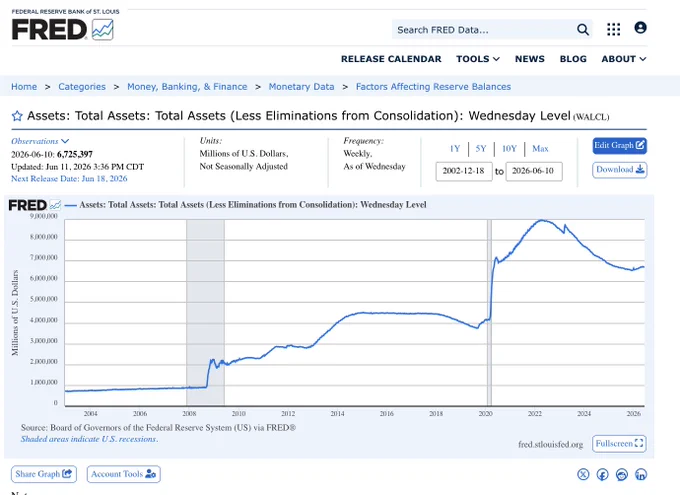Click the start date field 2002-12-18
This screenshot has width=680, height=495.
464,171
